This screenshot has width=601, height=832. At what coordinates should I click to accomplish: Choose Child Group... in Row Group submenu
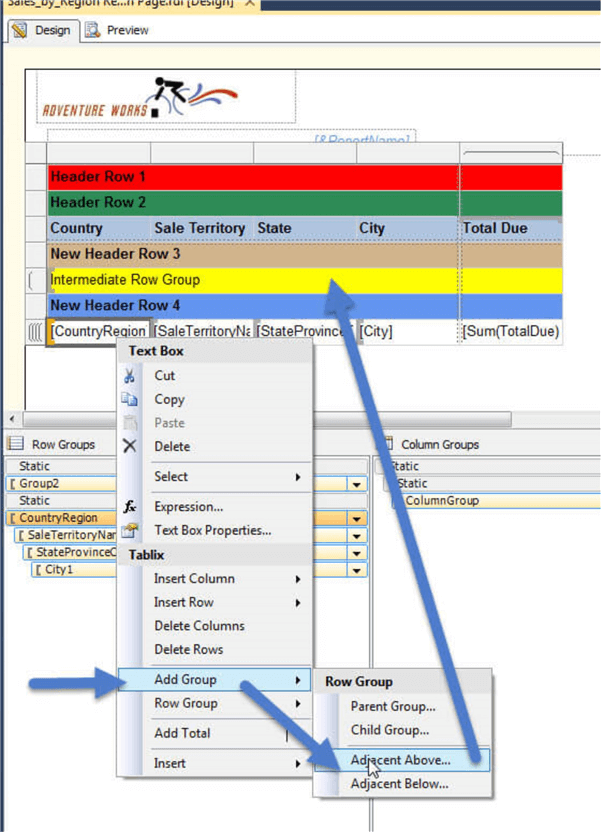click(x=402, y=730)
